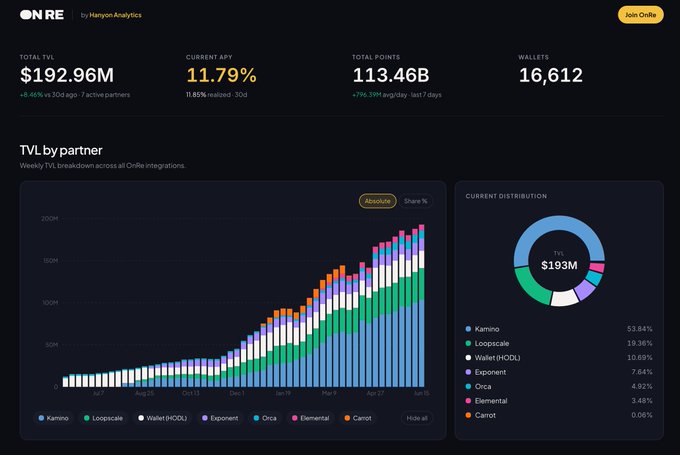Click the Current Distribution panel title
Viewport: 680px width, 455px height.
point(506,196)
